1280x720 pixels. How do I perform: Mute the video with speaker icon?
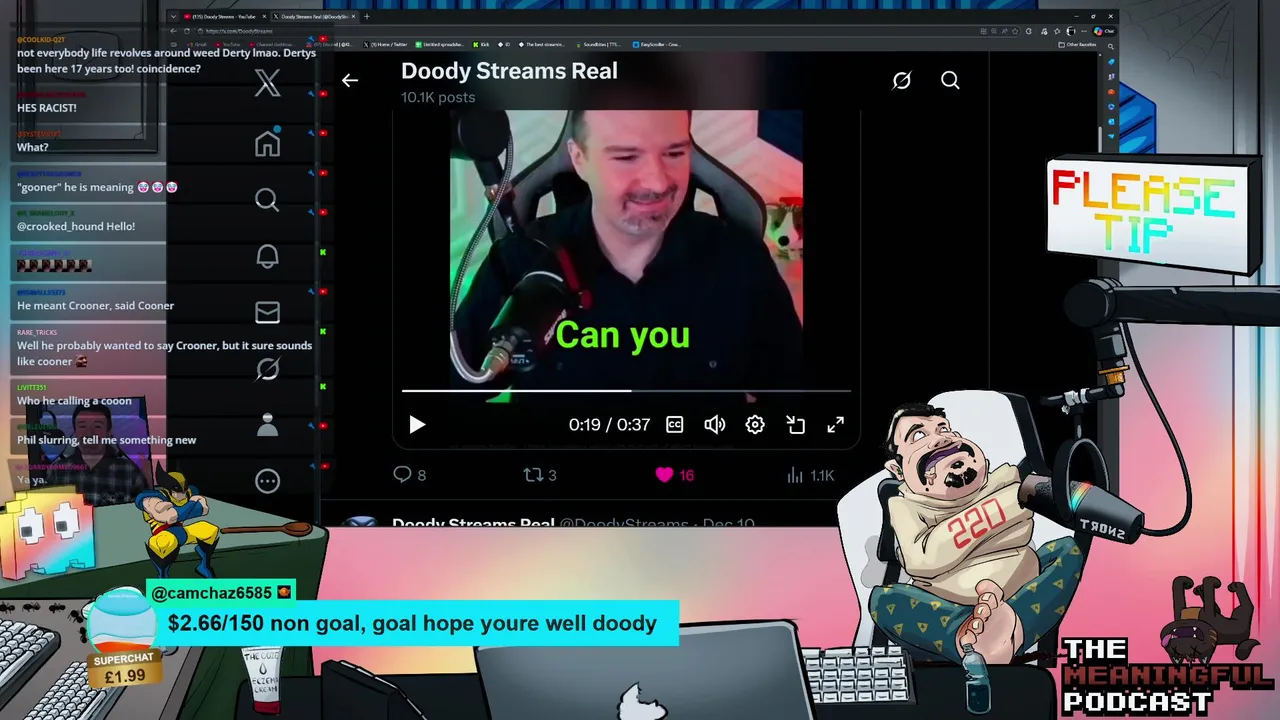715,424
